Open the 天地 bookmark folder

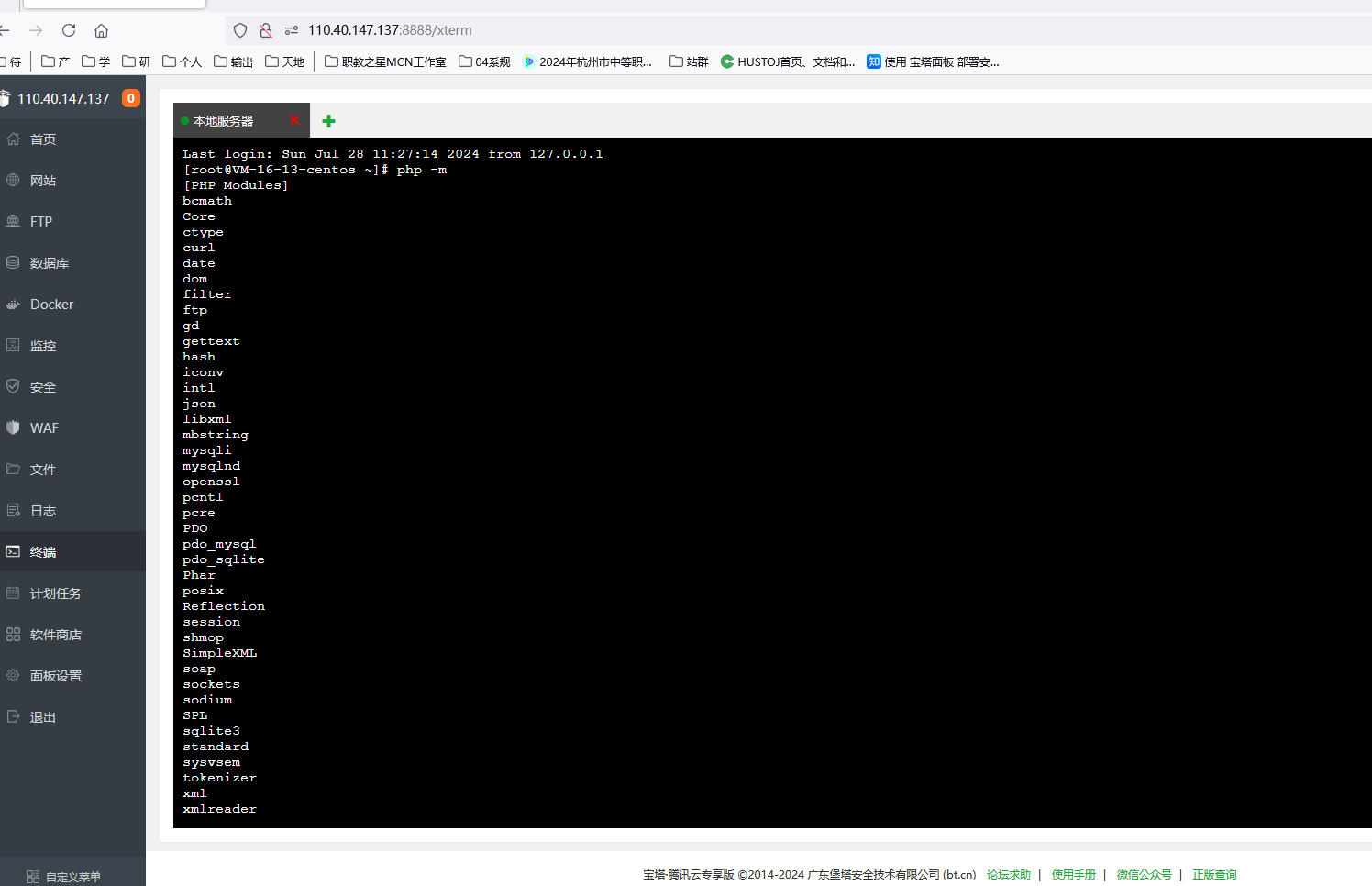pos(284,61)
